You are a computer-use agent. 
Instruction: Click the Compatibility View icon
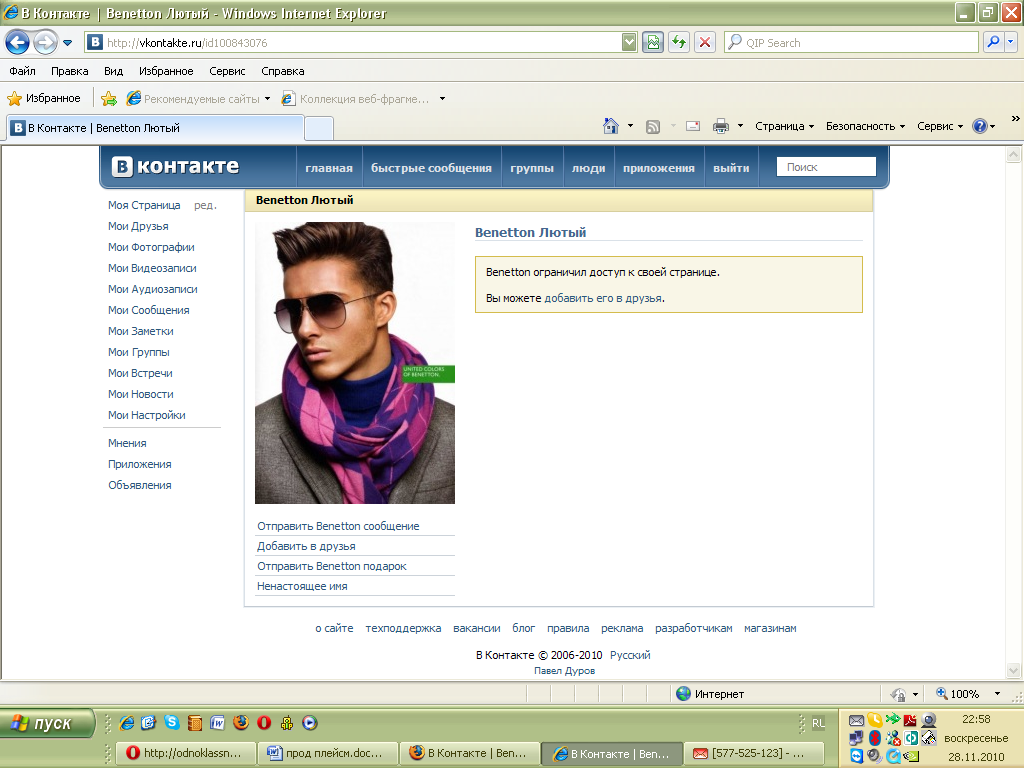652,42
